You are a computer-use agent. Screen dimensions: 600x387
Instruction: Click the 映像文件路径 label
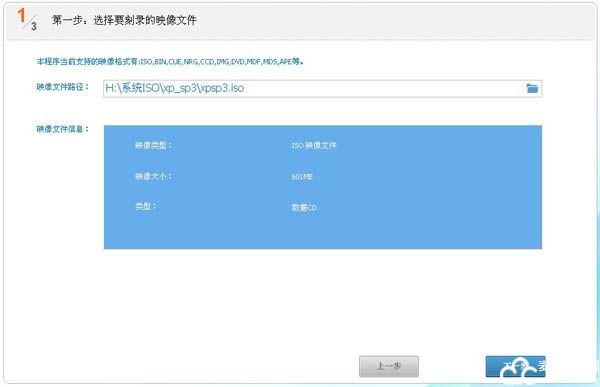(x=62, y=87)
